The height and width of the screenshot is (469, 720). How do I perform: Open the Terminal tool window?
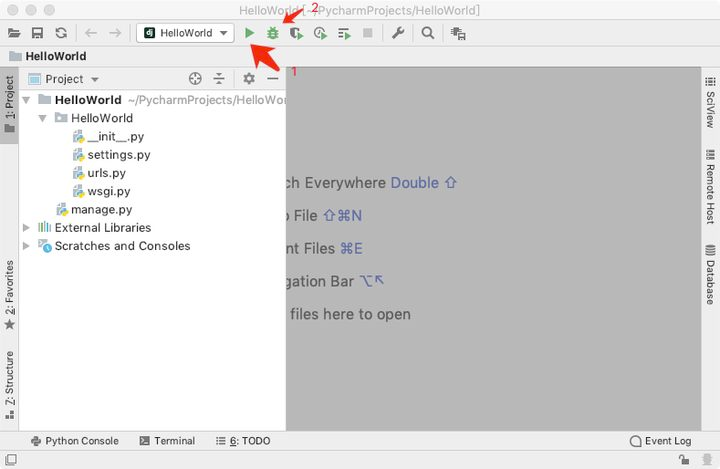point(167,441)
